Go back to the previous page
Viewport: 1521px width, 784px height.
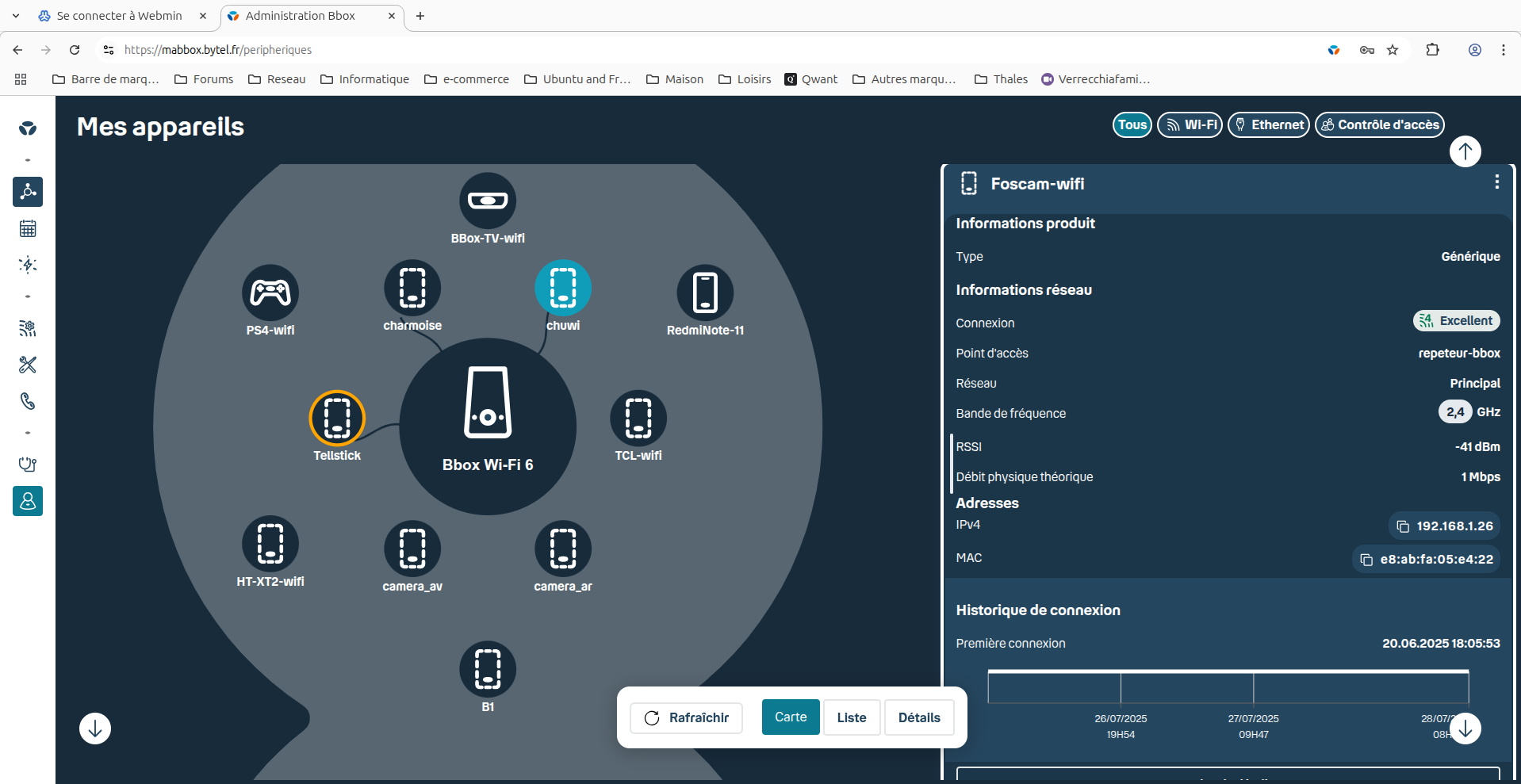pyautogui.click(x=17, y=50)
